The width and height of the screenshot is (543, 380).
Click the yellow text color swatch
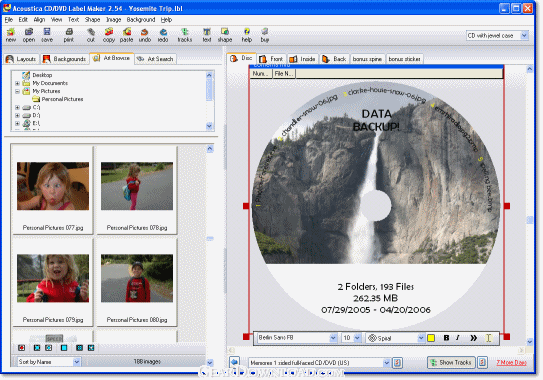pyautogui.click(x=431, y=338)
